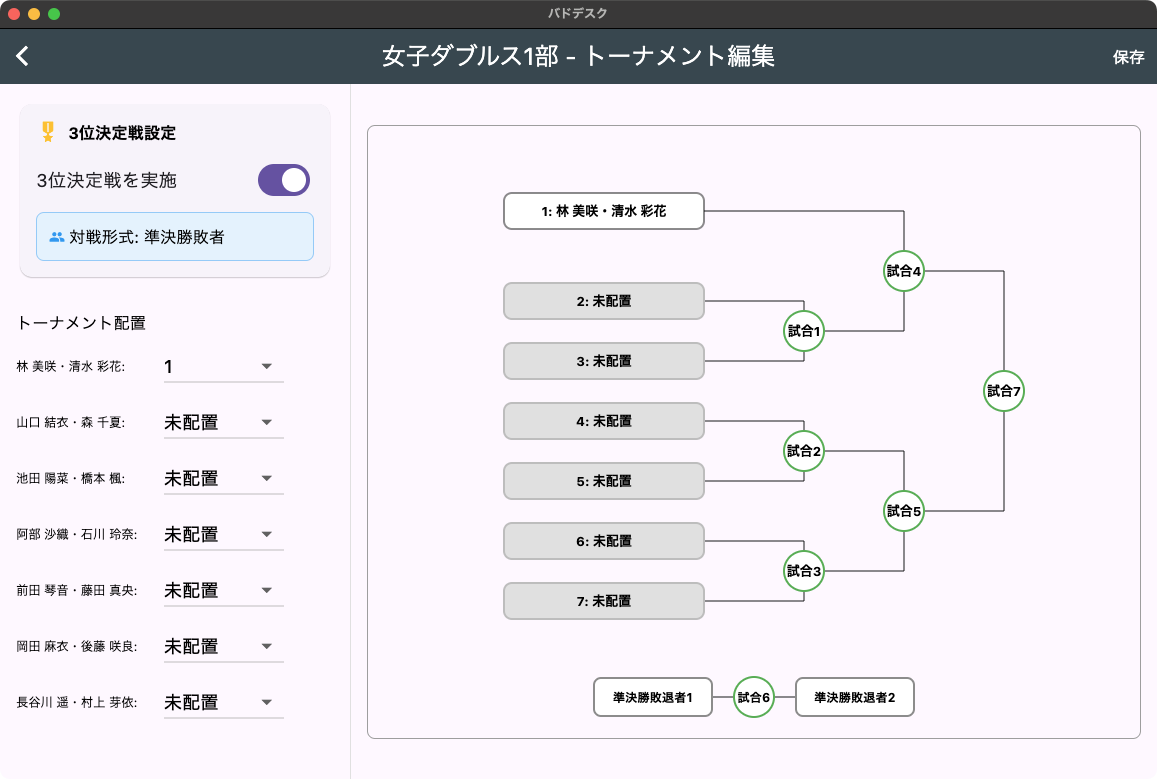Select the 準決勝敗退者2 box
Image resolution: width=1157 pixels, height=779 pixels.
[854, 697]
